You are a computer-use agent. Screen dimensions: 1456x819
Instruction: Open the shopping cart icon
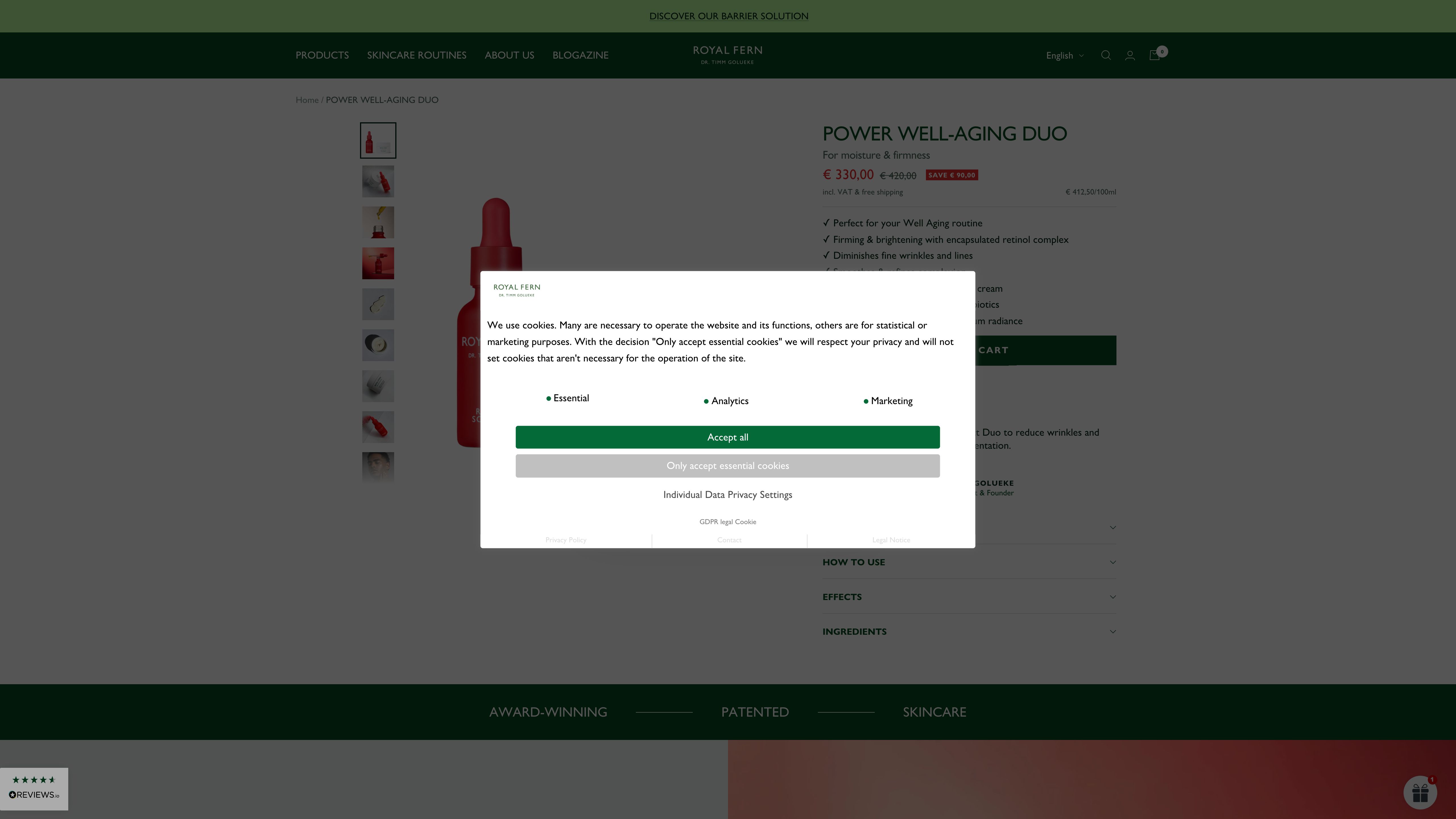(1155, 55)
